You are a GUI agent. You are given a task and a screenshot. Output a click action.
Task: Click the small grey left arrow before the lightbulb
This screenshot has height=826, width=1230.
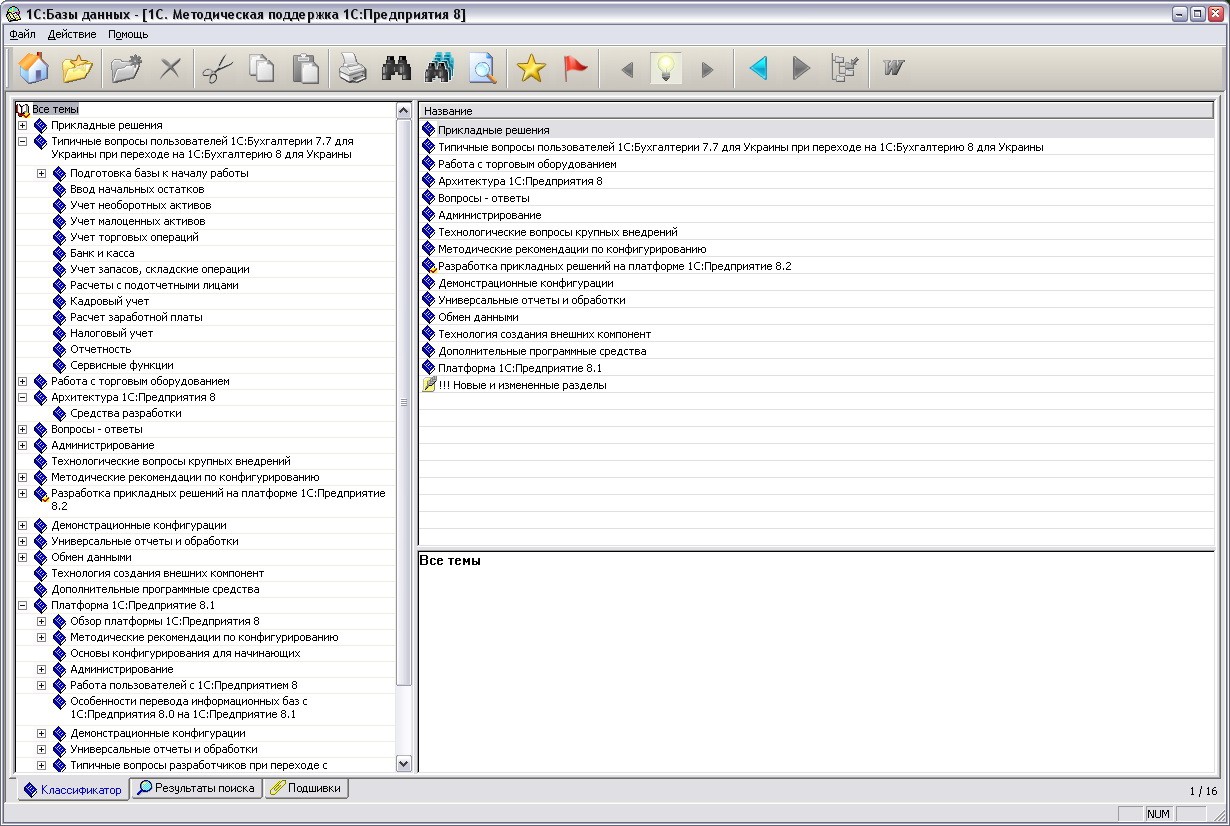(x=628, y=70)
